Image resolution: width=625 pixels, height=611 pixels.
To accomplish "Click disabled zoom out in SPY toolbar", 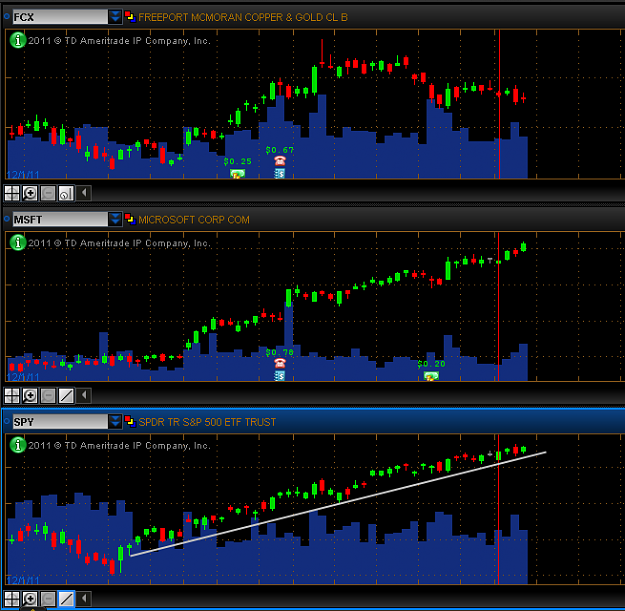I will 48,598.
